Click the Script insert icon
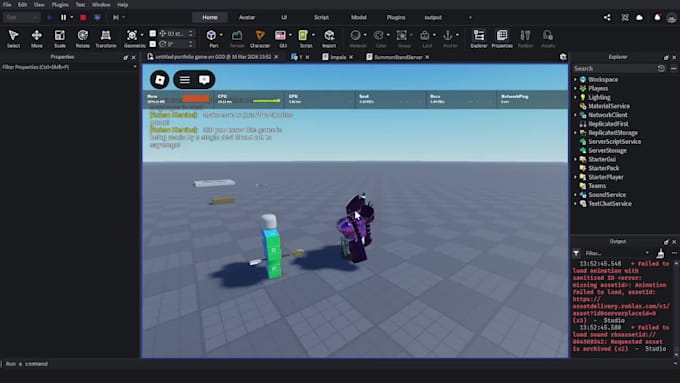The height and width of the screenshot is (383, 680). [303, 36]
